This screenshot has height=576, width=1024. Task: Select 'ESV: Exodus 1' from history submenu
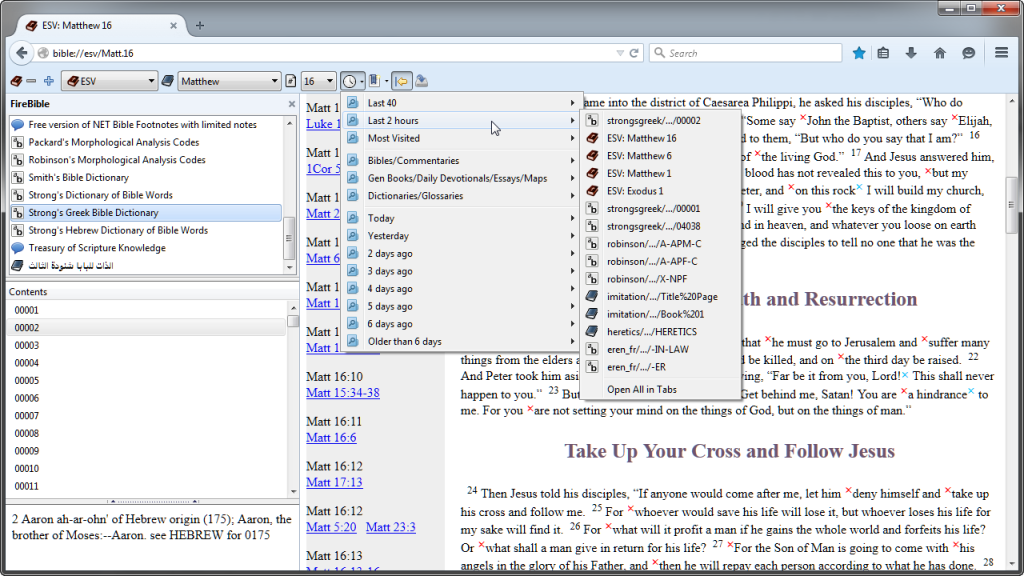click(638, 191)
